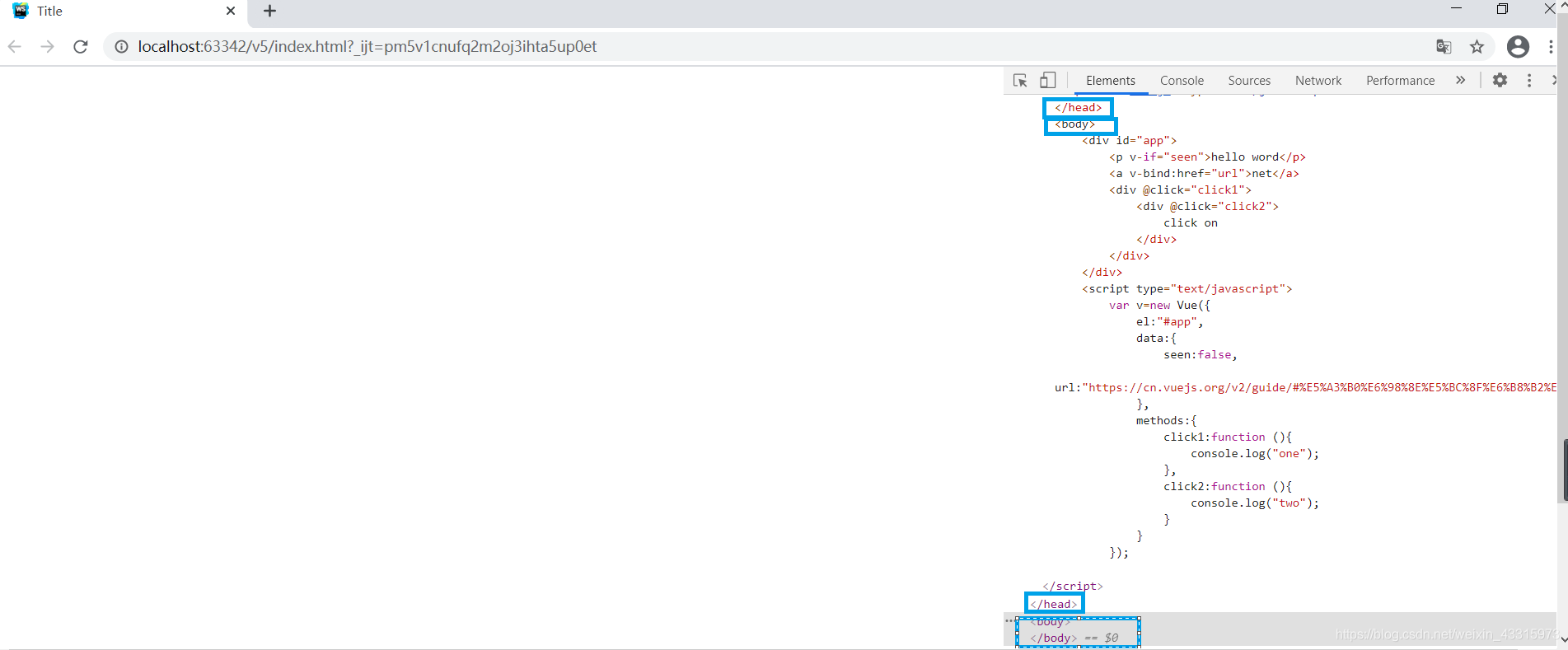1568x650 pixels.
Task: Click the click1:function code line
Action: [1228, 437]
